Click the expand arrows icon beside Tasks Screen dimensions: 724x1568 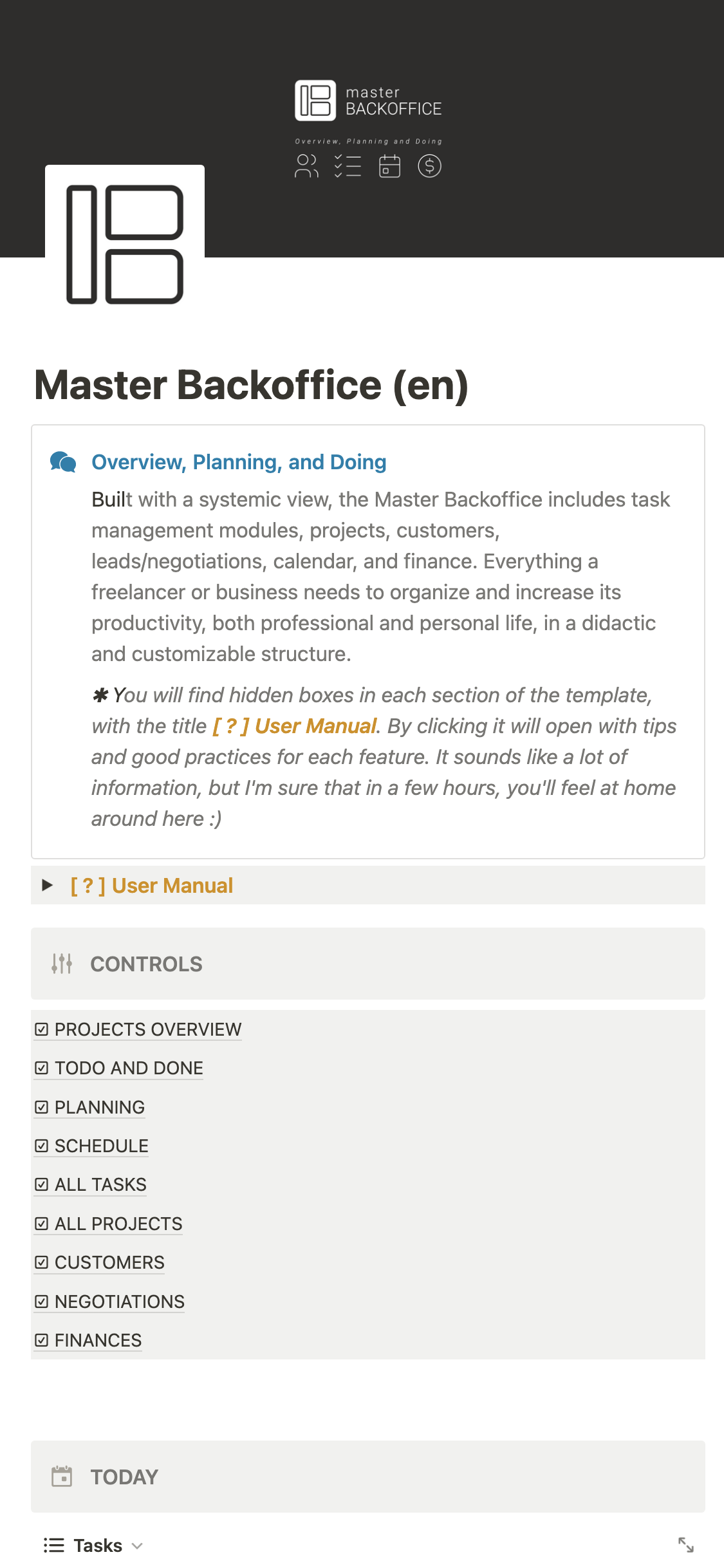(686, 1545)
